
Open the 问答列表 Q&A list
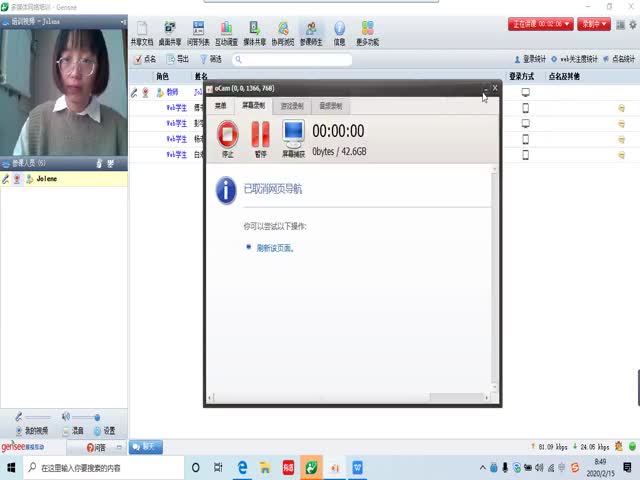click(198, 33)
